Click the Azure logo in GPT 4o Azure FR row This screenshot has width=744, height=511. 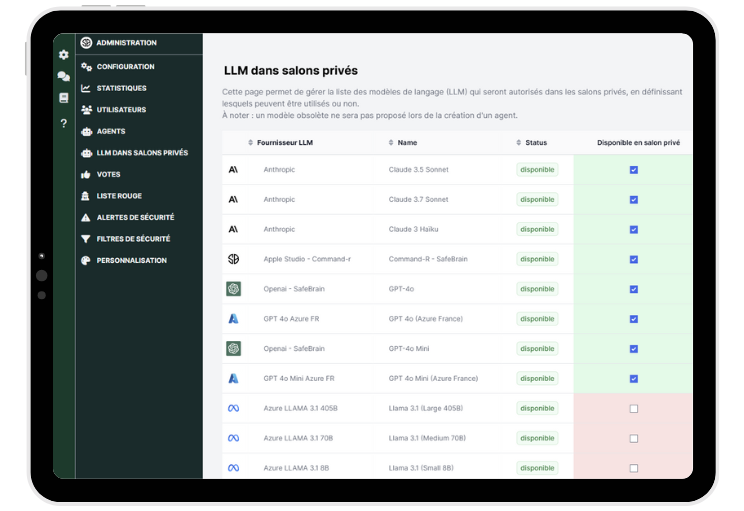(233, 319)
